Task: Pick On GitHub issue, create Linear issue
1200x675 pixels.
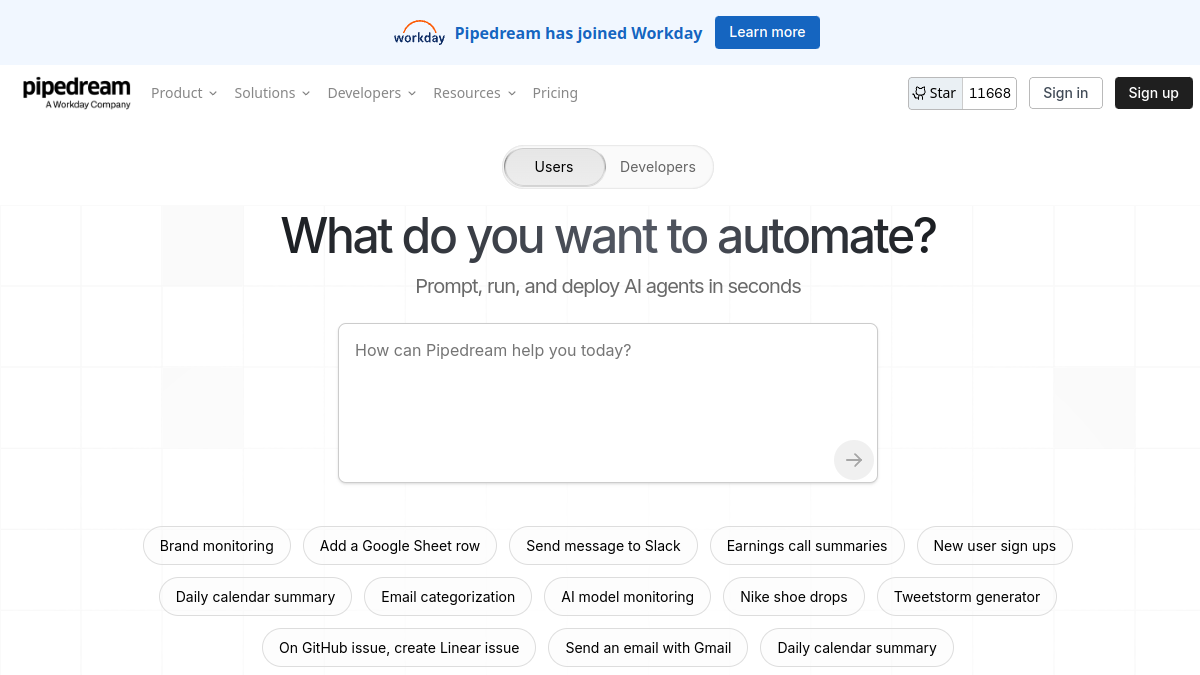Action: (399, 648)
